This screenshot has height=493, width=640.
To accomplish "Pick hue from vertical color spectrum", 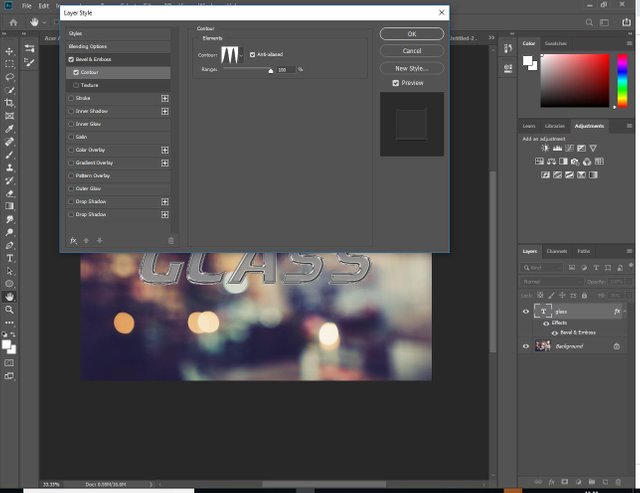I will click(x=622, y=81).
